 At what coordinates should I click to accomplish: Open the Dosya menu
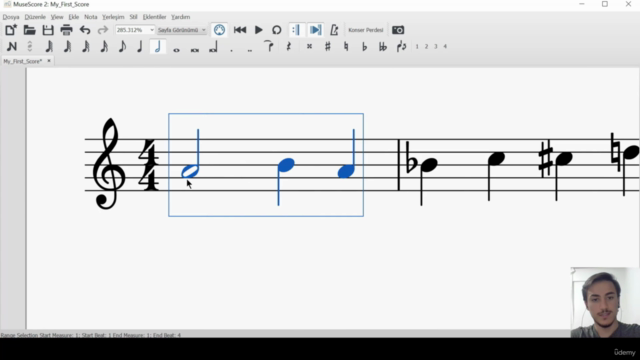[11, 17]
